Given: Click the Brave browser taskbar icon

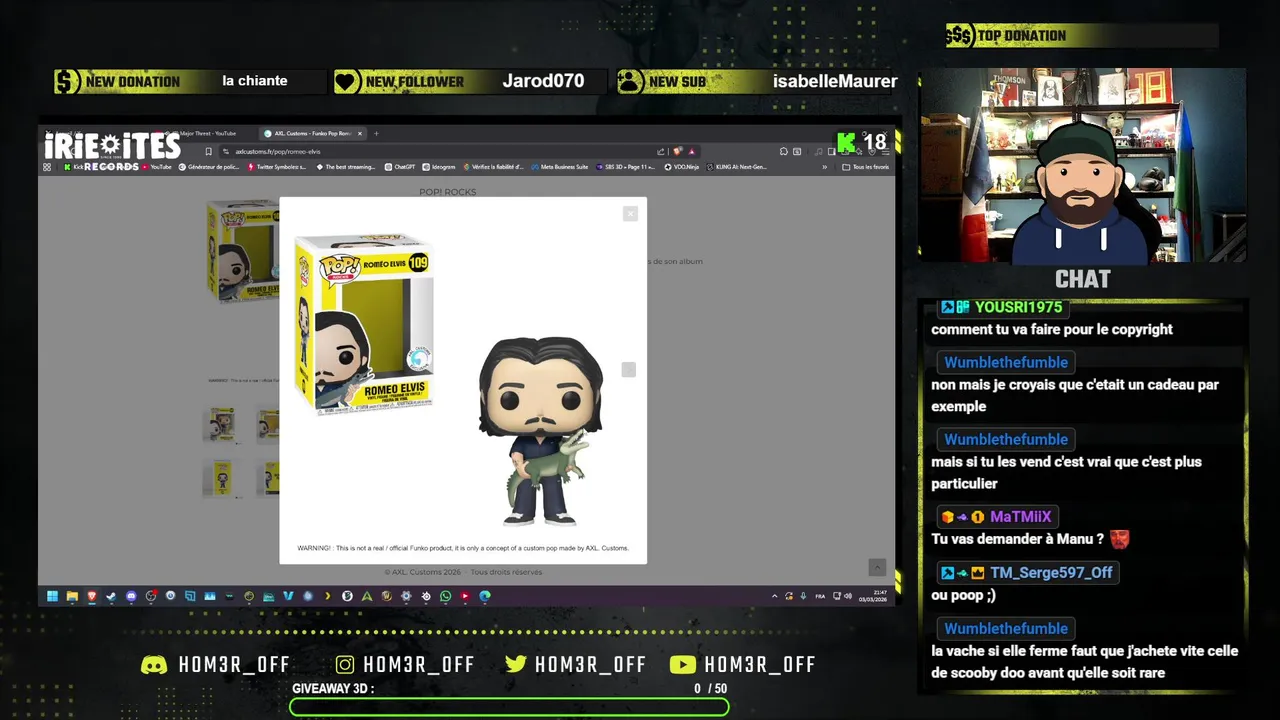Looking at the screenshot, I should pyautogui.click(x=91, y=596).
